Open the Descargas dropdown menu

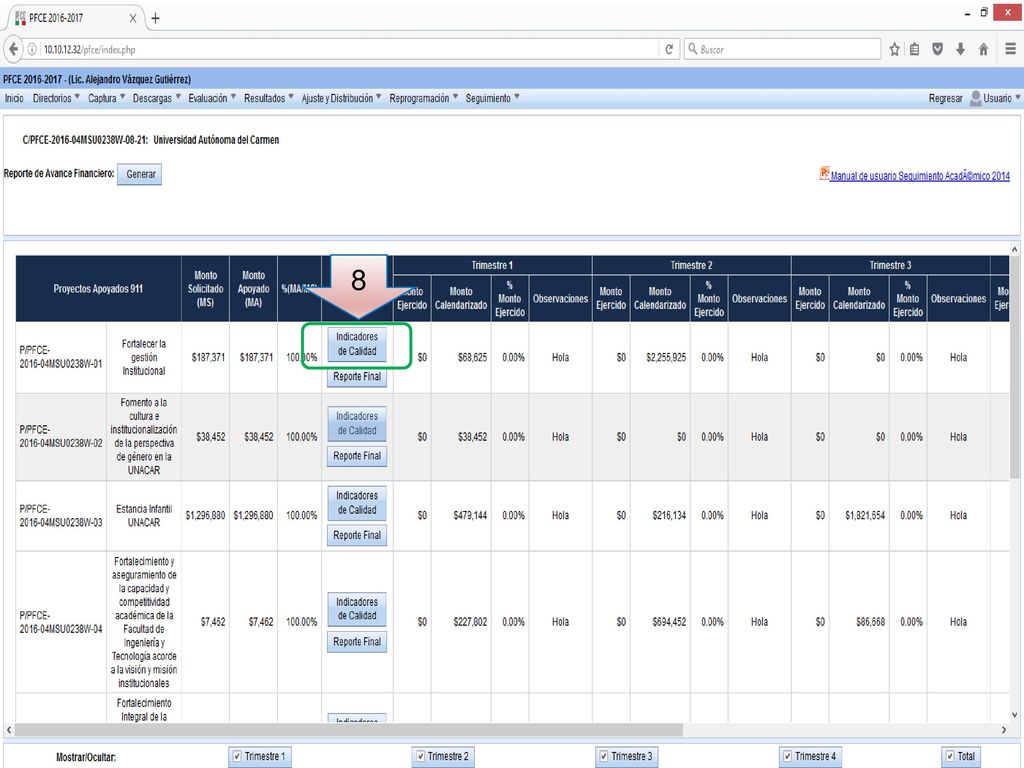(157, 98)
